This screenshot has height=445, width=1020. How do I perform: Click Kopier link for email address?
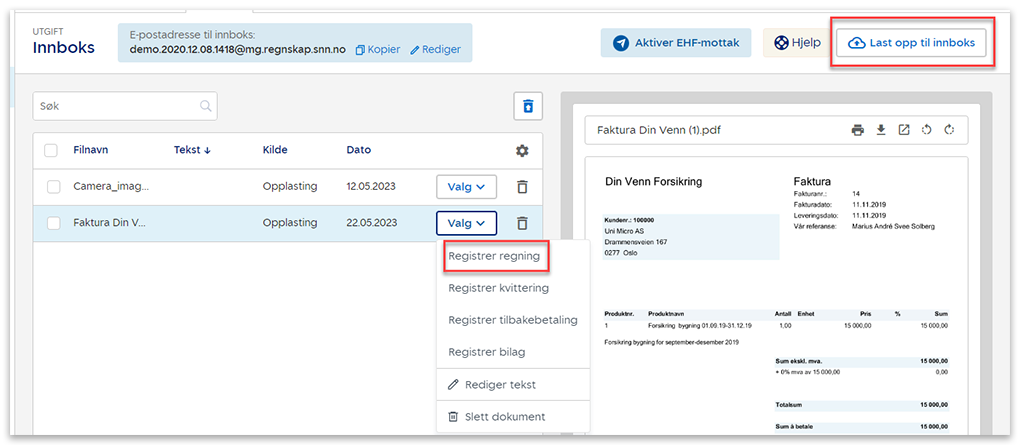coord(376,49)
